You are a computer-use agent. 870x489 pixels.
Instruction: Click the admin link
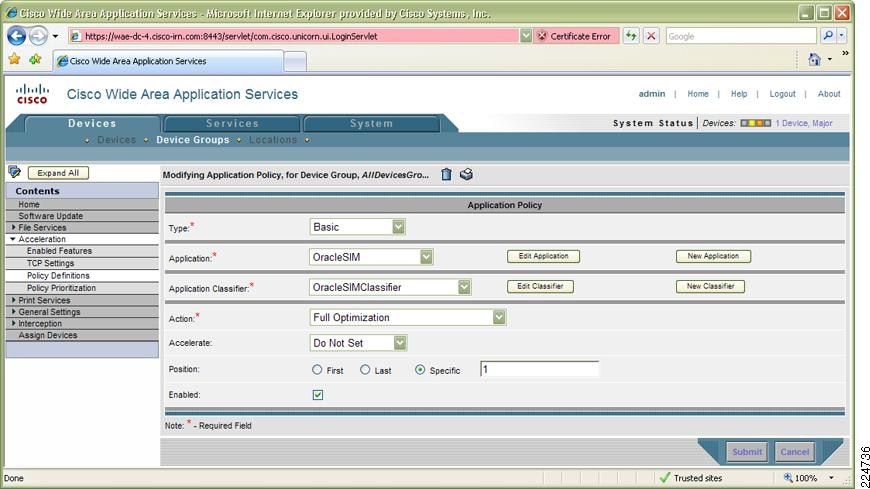pyautogui.click(x=651, y=94)
